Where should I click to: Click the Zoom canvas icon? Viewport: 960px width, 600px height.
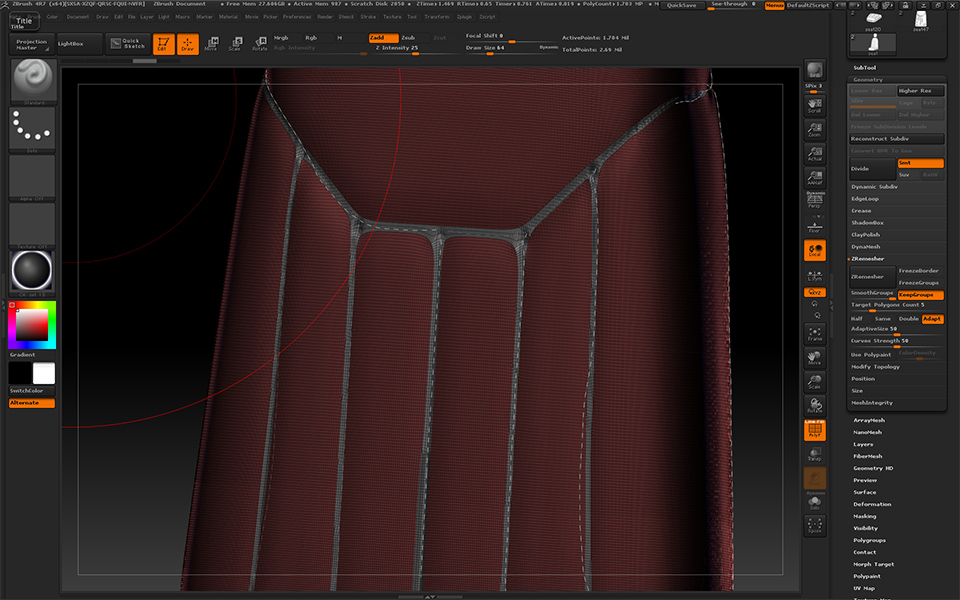click(814, 130)
